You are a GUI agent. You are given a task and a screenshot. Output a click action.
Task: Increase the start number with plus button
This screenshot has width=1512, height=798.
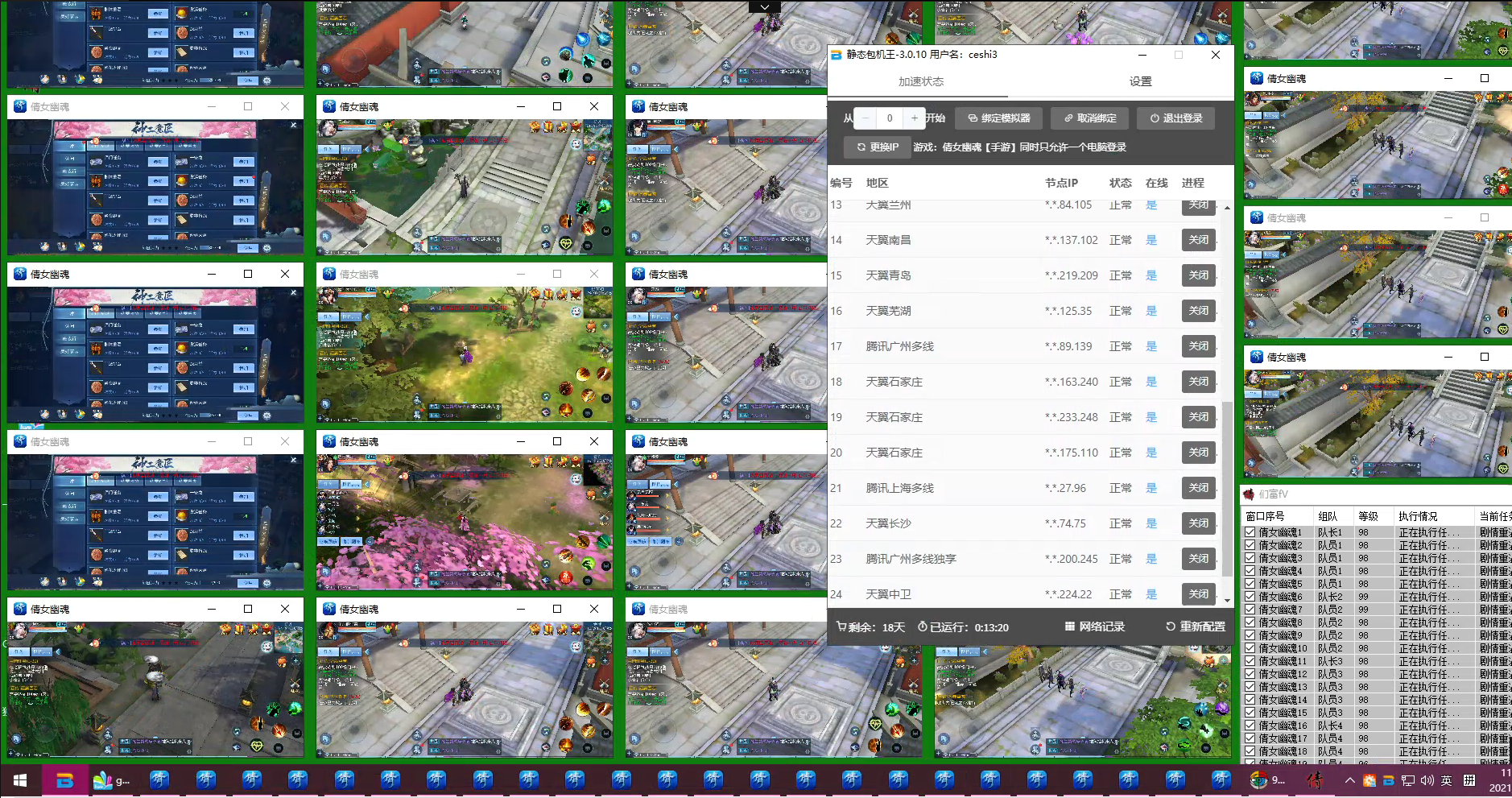pyautogui.click(x=915, y=118)
